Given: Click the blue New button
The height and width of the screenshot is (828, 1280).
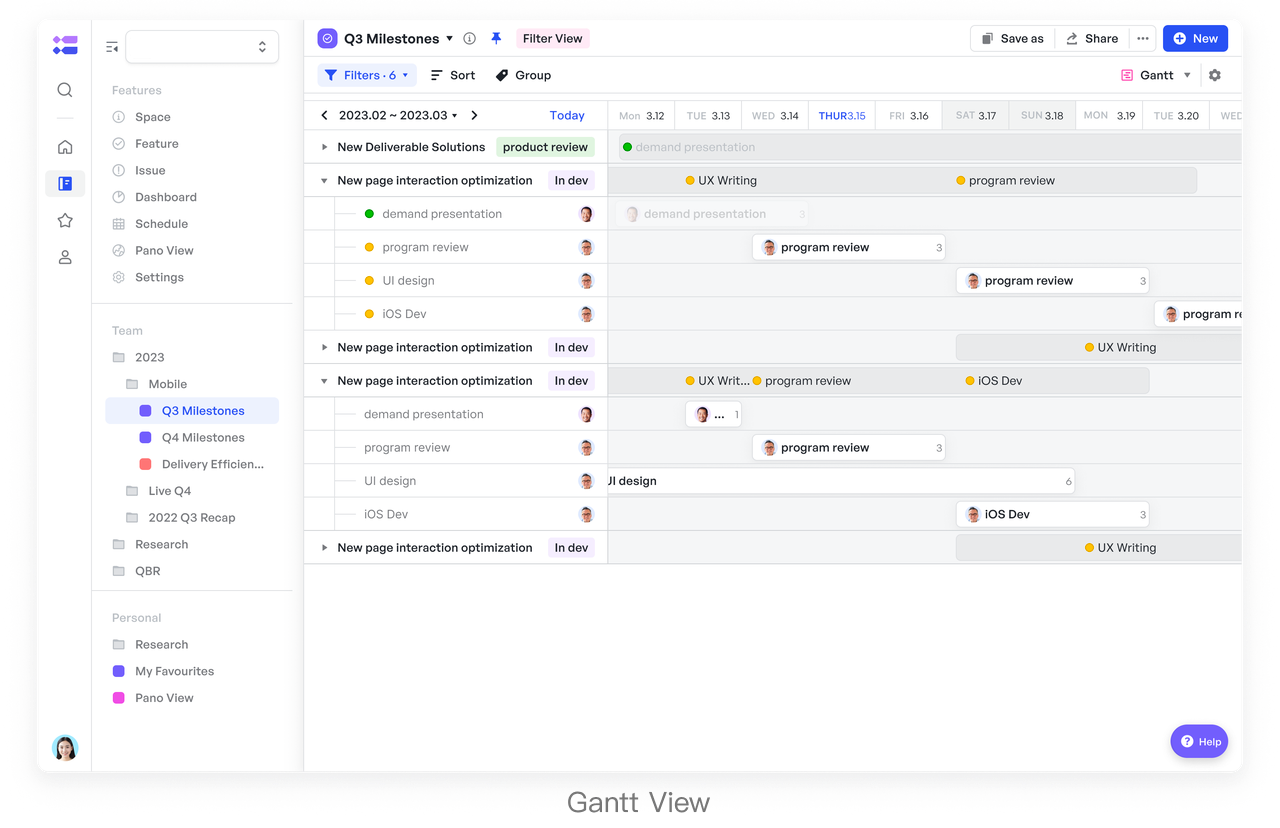Looking at the screenshot, I should (x=1195, y=38).
